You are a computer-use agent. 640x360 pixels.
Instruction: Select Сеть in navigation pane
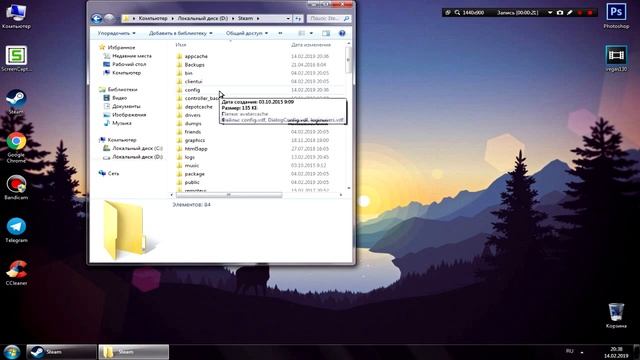113,173
